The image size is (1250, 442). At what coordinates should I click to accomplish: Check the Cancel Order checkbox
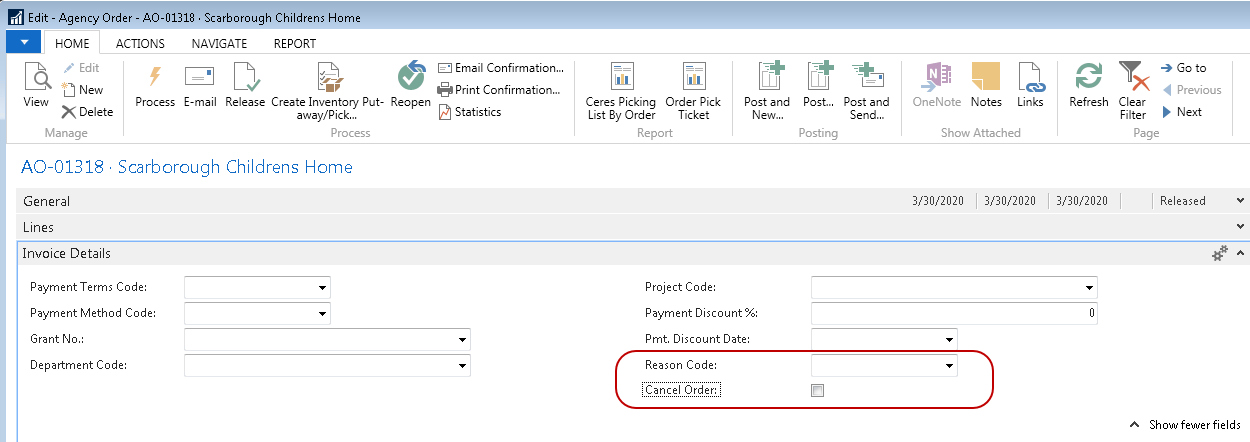click(817, 391)
